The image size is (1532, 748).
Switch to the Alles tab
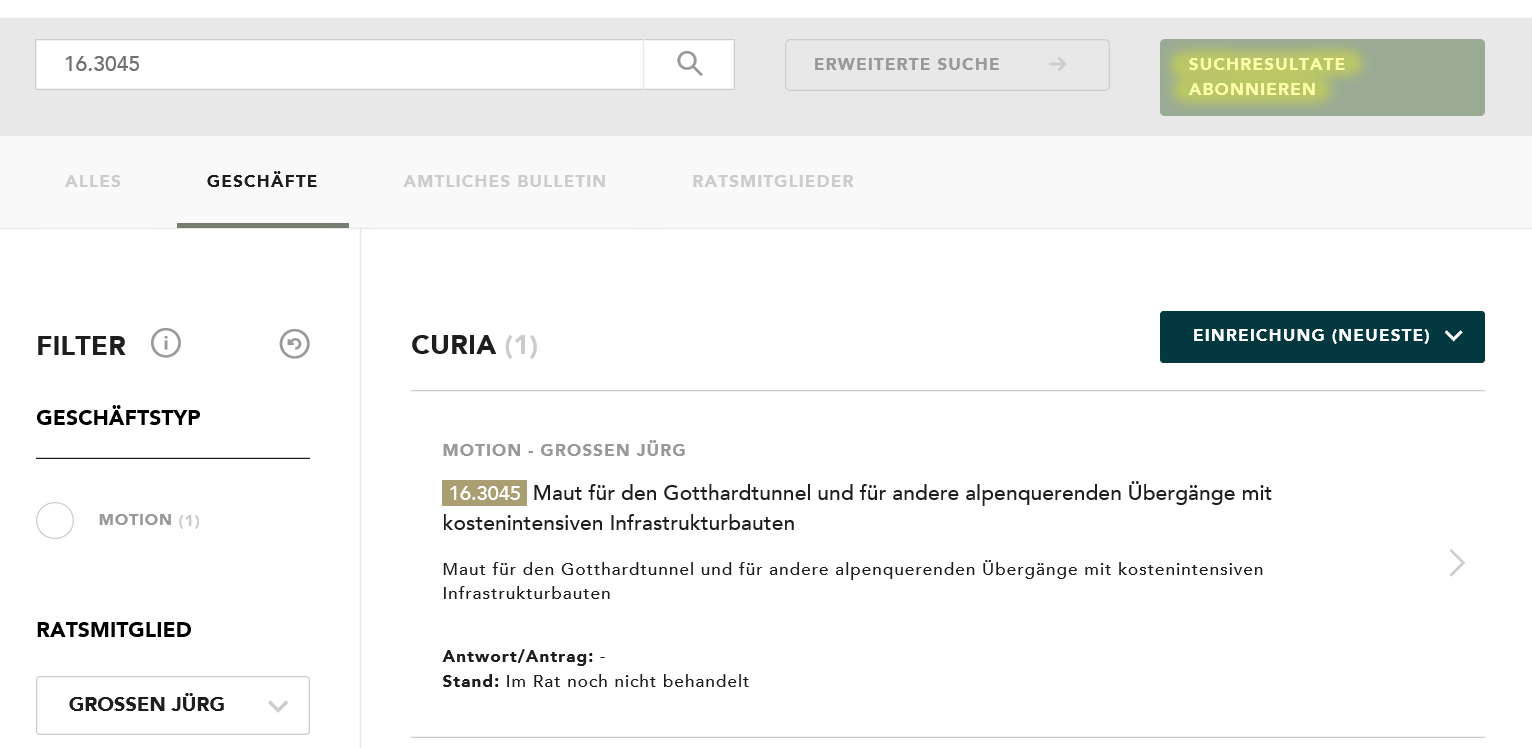pos(93,181)
